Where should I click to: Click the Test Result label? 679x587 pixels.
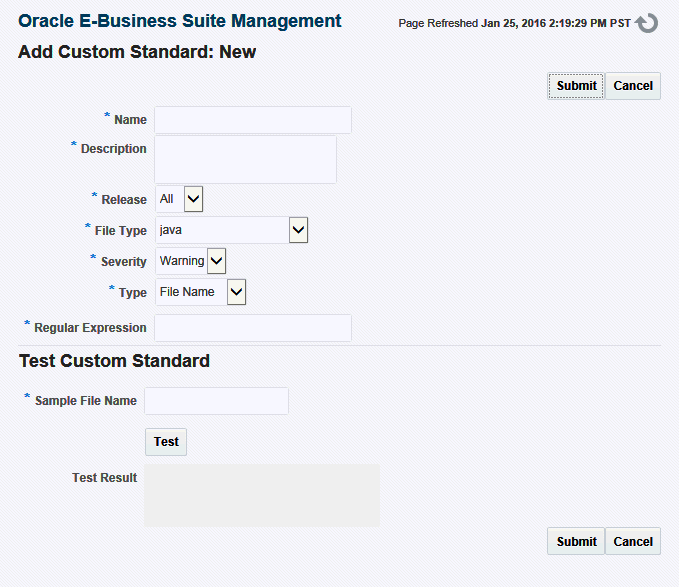104,477
